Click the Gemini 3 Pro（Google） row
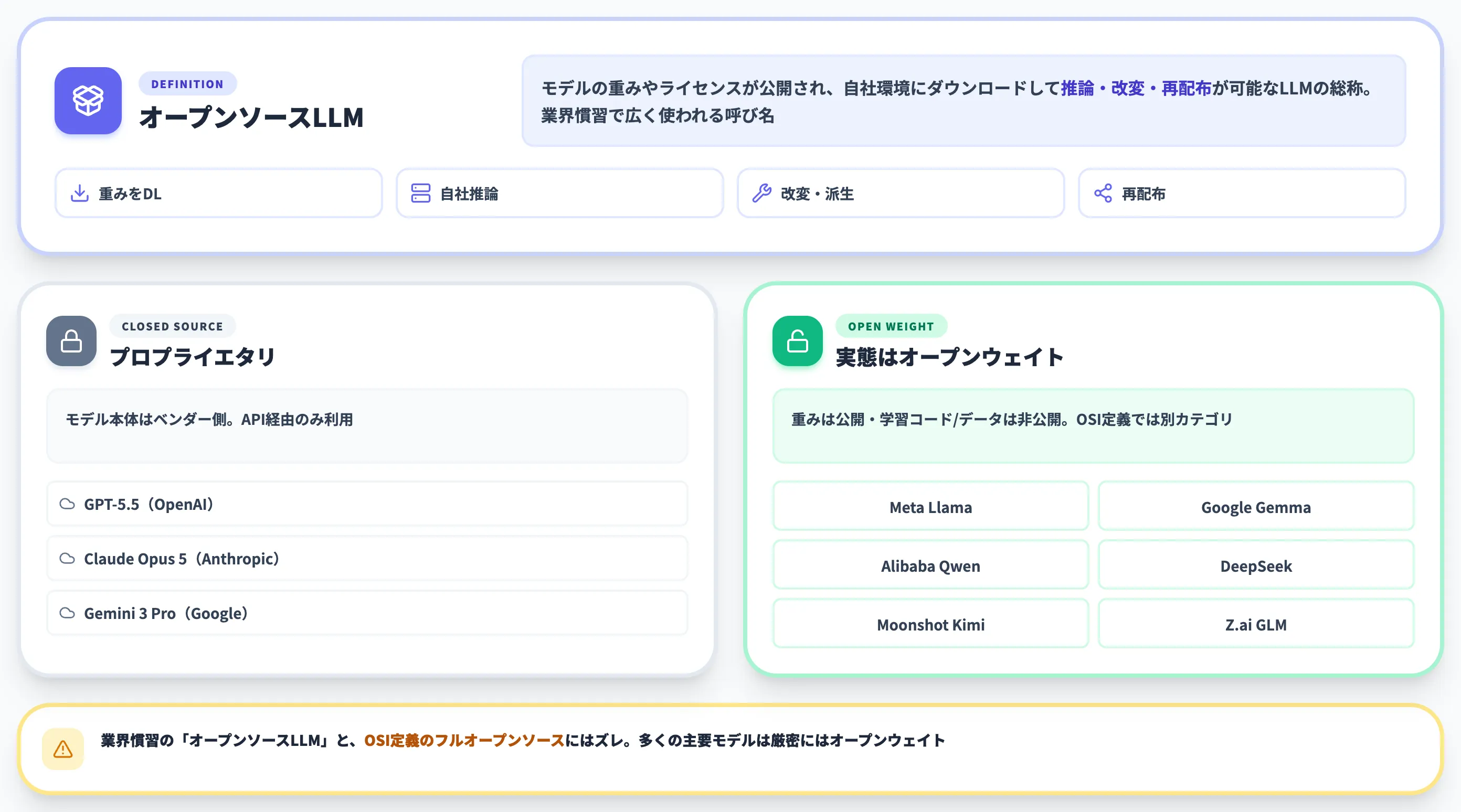The height and width of the screenshot is (812, 1461). tap(367, 613)
